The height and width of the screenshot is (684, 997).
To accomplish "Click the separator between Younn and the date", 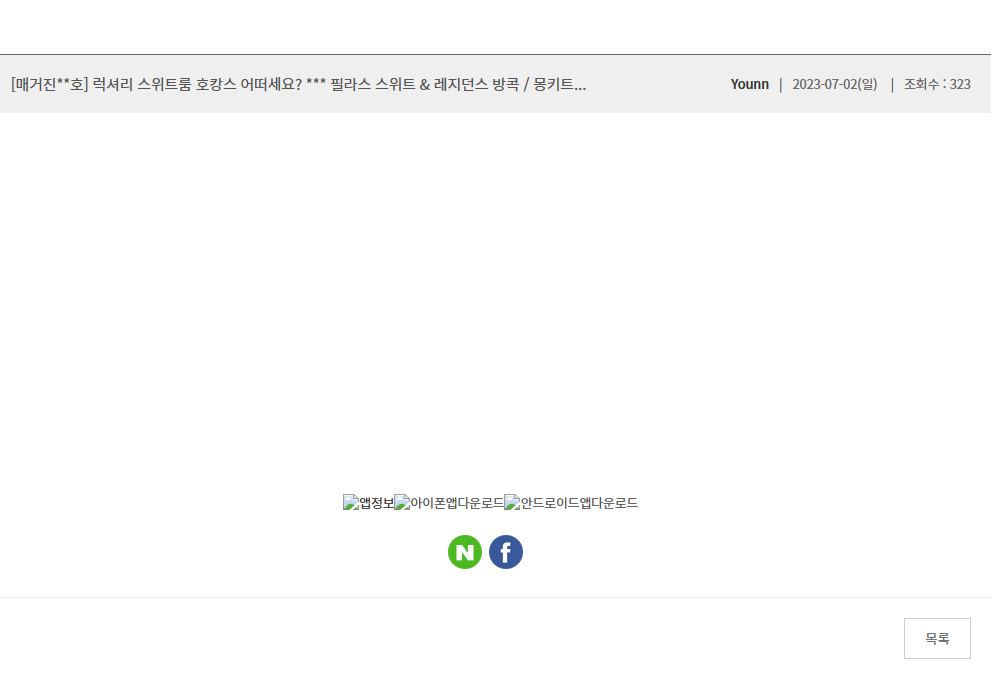I will click(781, 84).
